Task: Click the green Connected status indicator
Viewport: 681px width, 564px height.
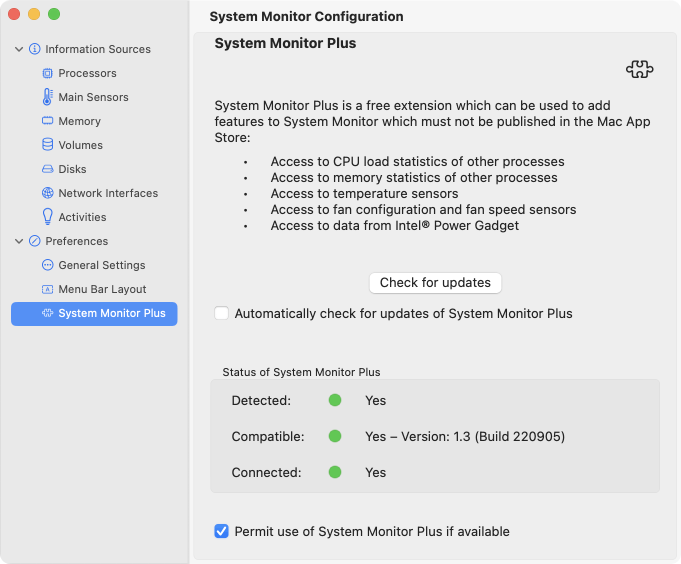Action: 335,472
